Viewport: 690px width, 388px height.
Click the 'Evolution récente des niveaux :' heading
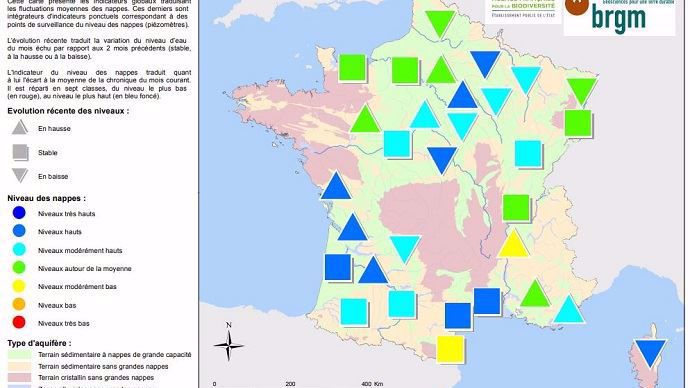(68, 111)
